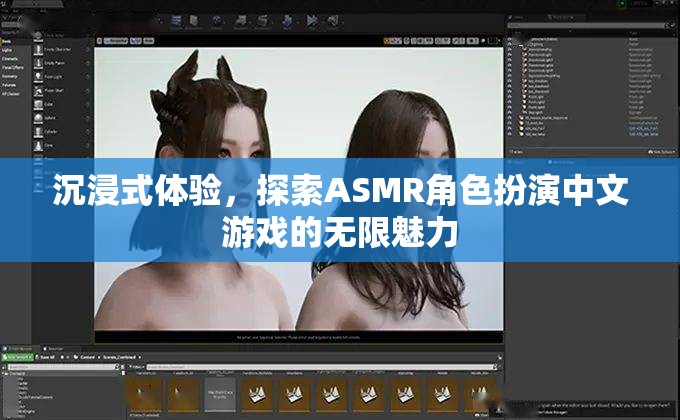
Task: Click the green source control status icon
Action: coord(622,3)
